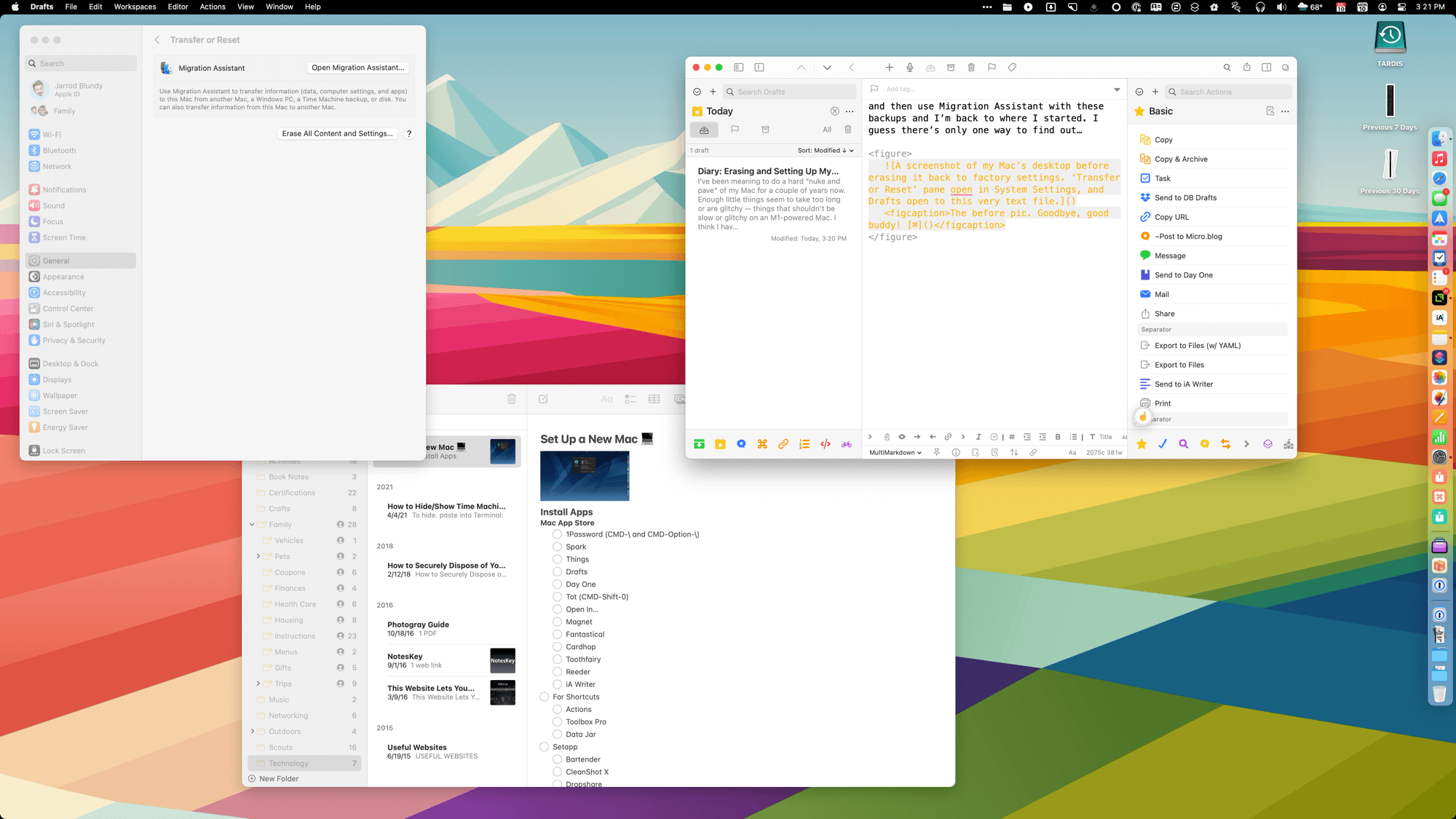Click the orange command-key workspace icon
The height and width of the screenshot is (819, 1456).
(762, 444)
